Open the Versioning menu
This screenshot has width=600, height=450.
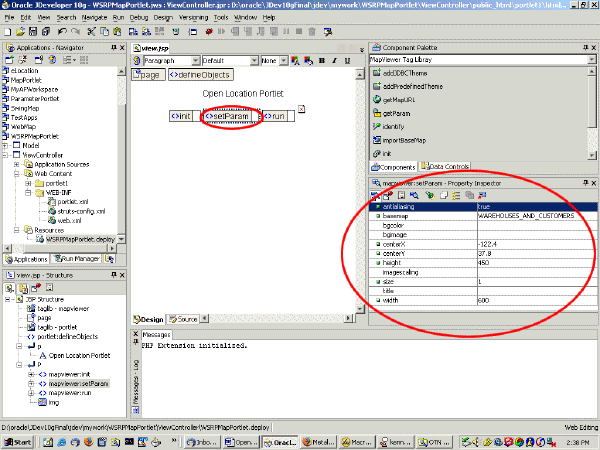pyautogui.click(x=193, y=18)
